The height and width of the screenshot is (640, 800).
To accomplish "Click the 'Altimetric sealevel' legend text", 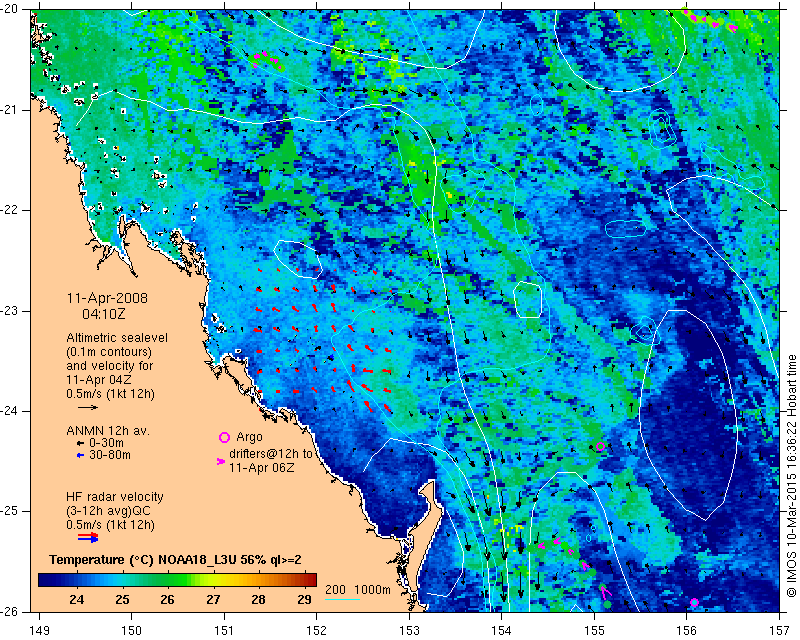I will pos(117,338).
